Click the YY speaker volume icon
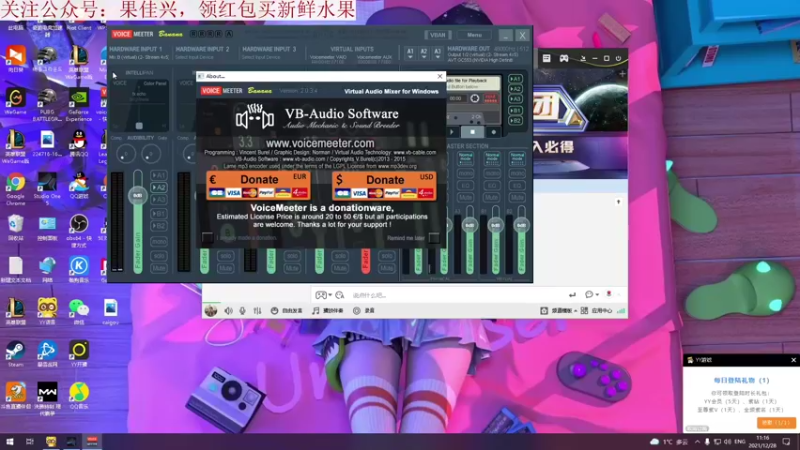Screen dimensions: 800x450 tap(229, 311)
